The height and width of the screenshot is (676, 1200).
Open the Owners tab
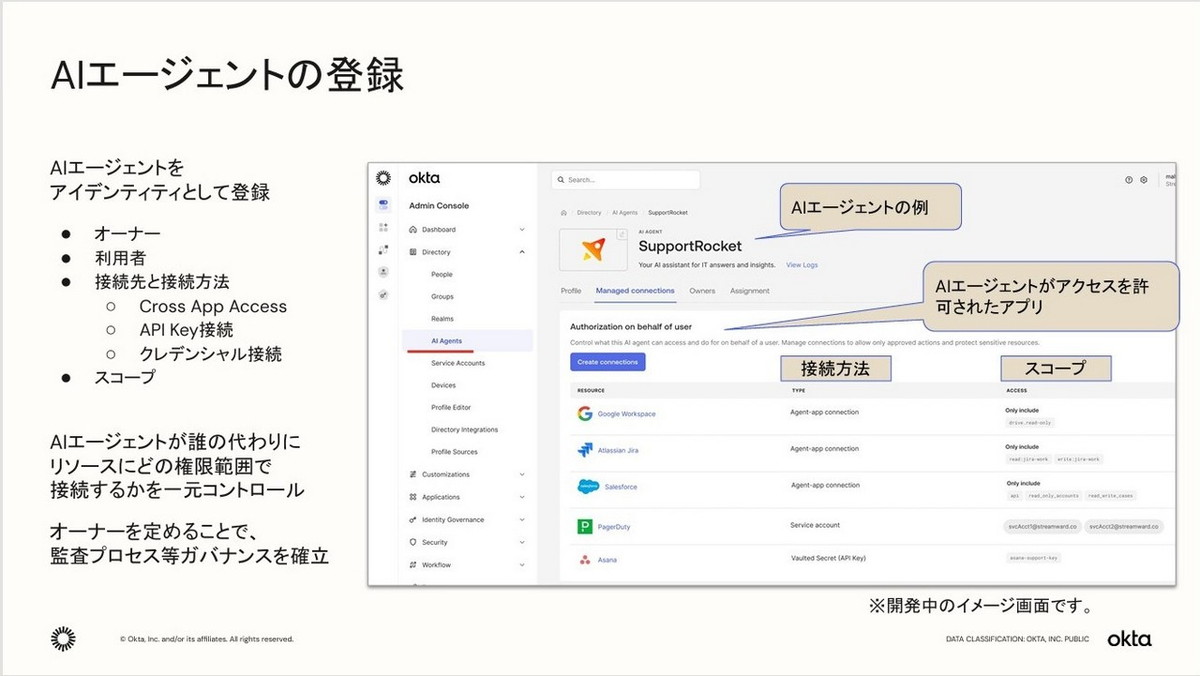point(702,291)
